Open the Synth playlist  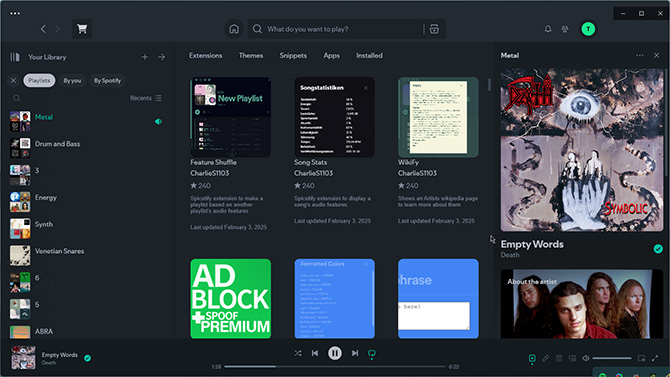pos(88,229)
